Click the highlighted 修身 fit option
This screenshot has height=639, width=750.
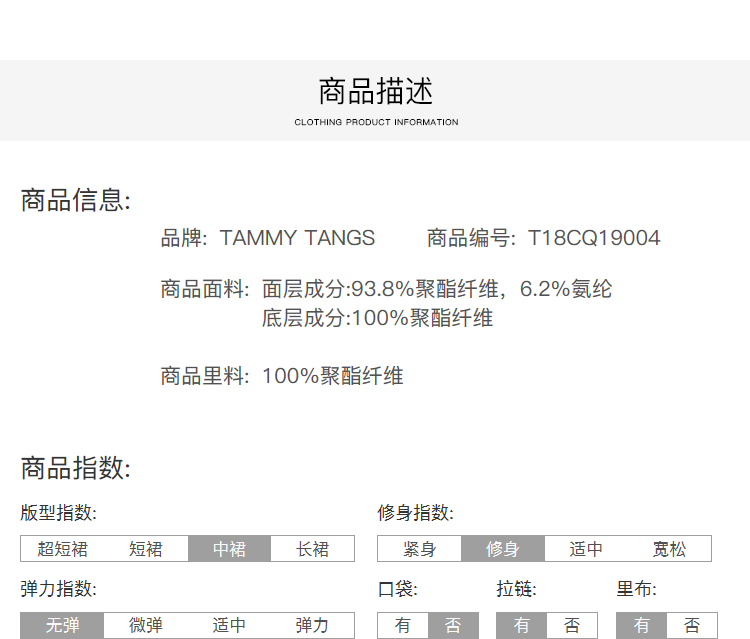tap(502, 549)
